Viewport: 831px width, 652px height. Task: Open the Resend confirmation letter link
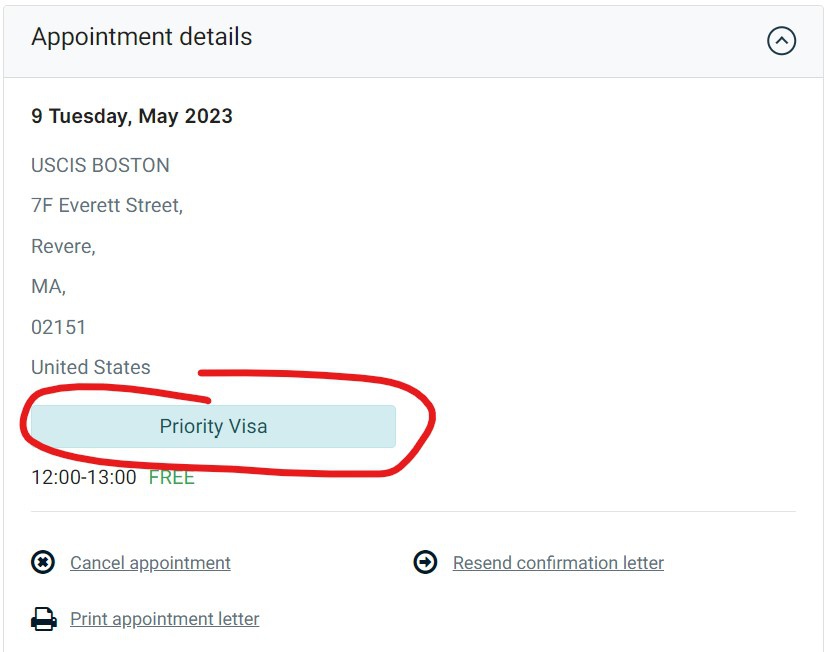[x=558, y=563]
